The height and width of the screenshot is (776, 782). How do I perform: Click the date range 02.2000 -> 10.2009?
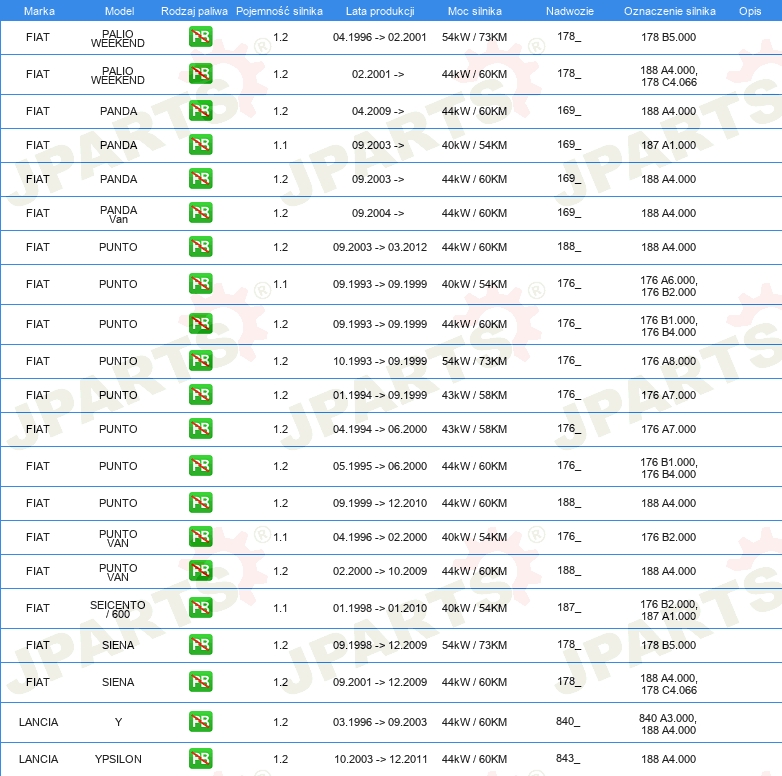380,571
